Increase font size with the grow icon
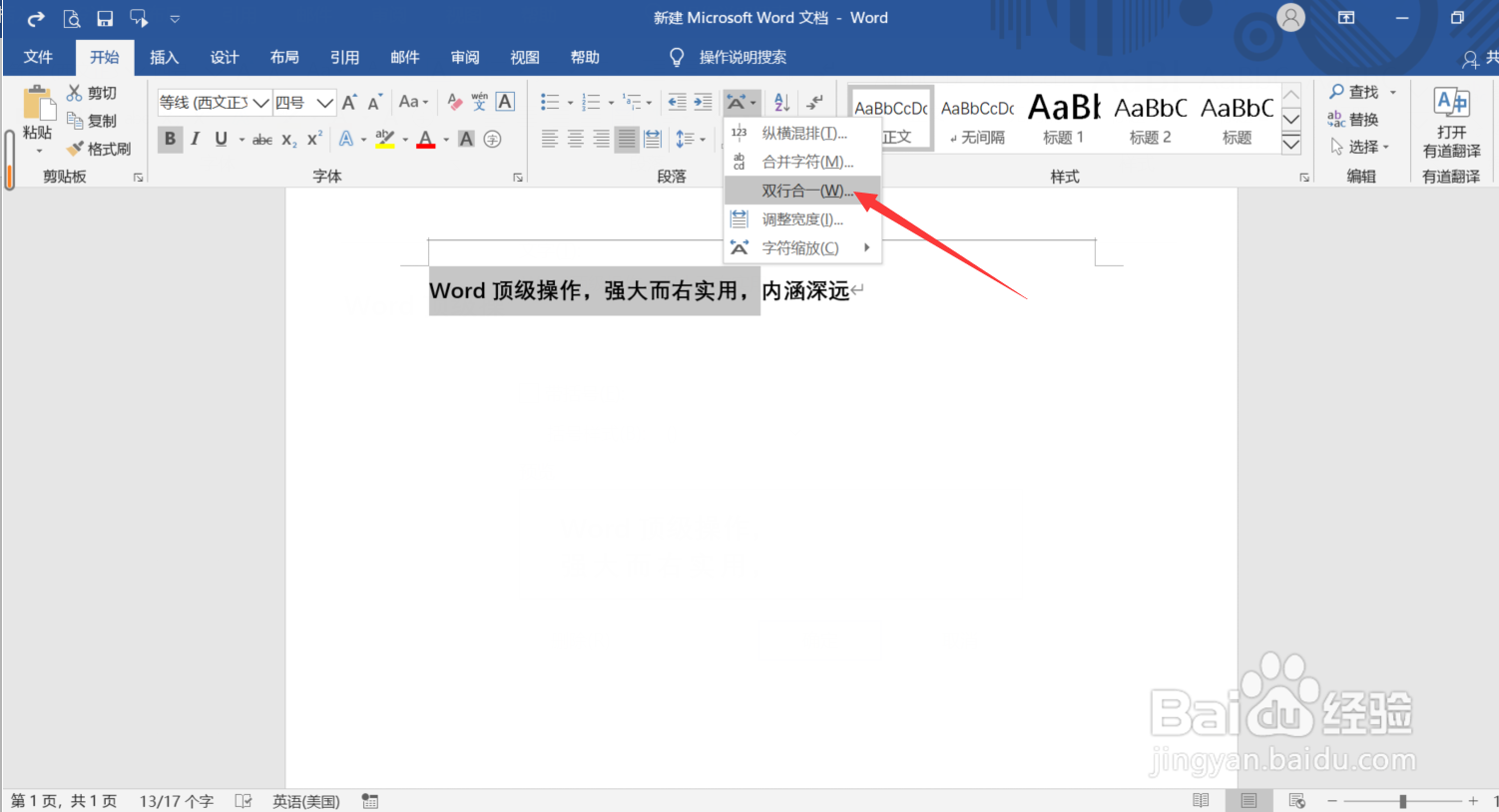The image size is (1499, 812). [x=349, y=102]
